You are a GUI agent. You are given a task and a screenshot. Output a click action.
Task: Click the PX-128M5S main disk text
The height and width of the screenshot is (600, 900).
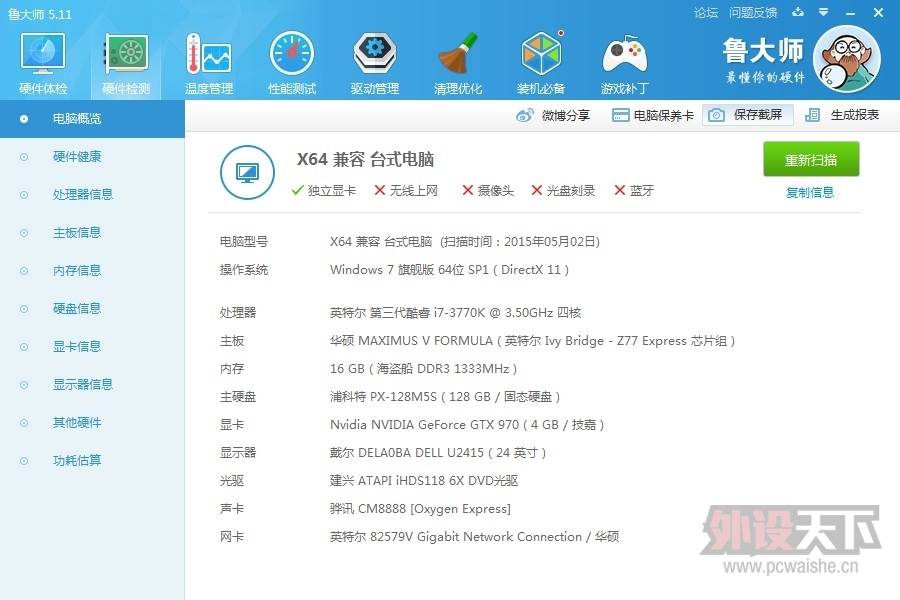[x=445, y=397]
